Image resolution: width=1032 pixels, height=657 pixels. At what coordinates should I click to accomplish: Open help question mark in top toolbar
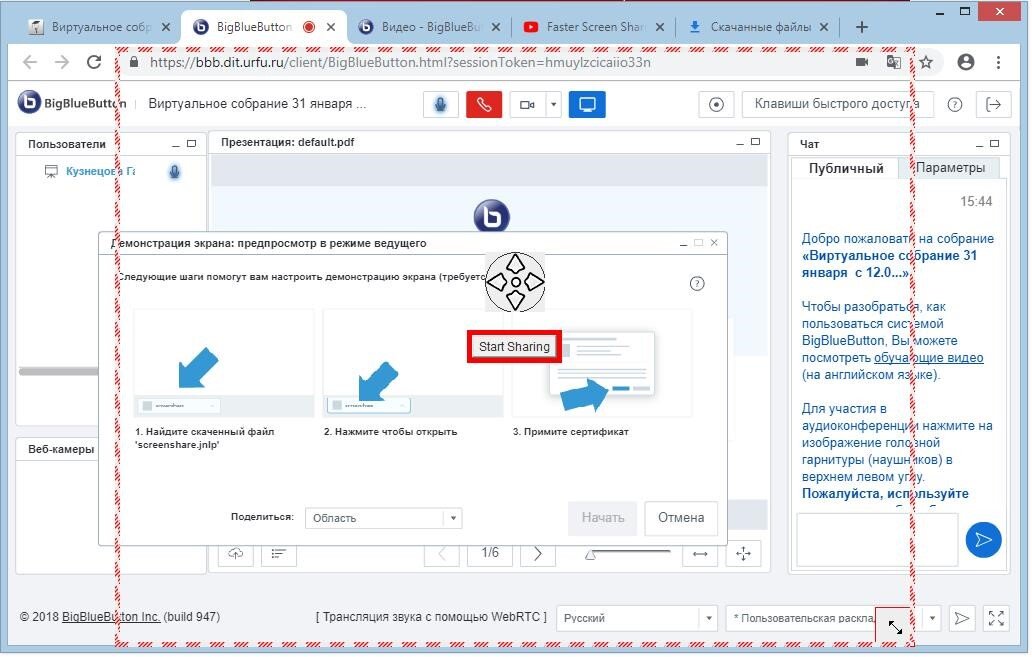tap(954, 105)
